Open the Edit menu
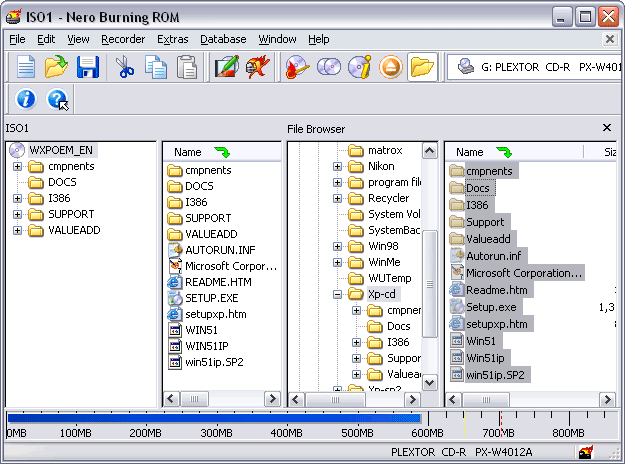The image size is (625, 464). [x=46, y=39]
